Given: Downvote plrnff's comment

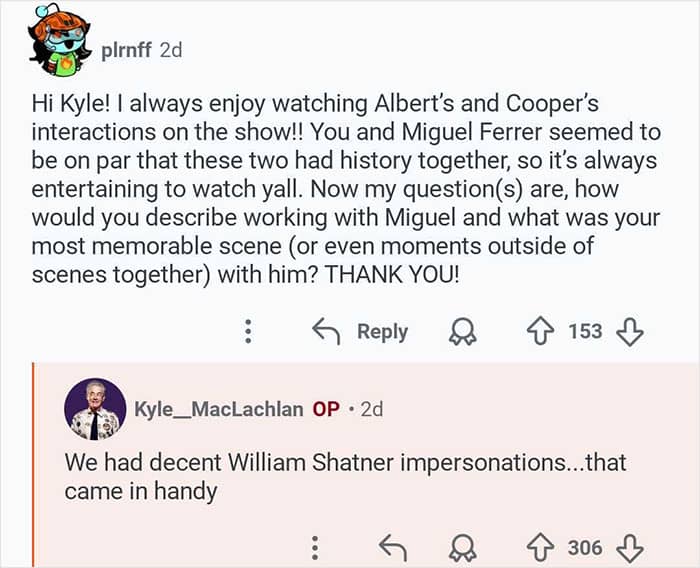Looking at the screenshot, I should click(630, 332).
